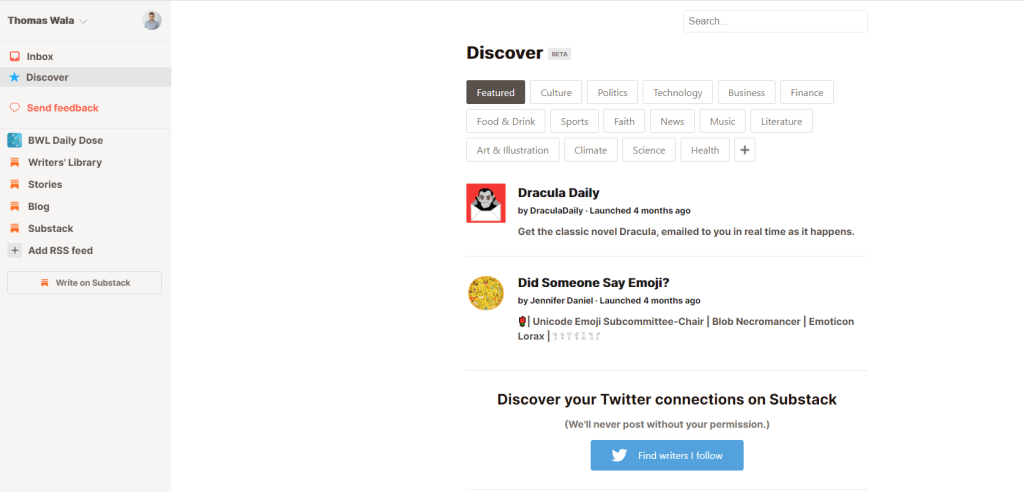The width and height of the screenshot is (1024, 492).
Task: Open BWL Daily Dose publication icon
Action: pyautogui.click(x=14, y=141)
